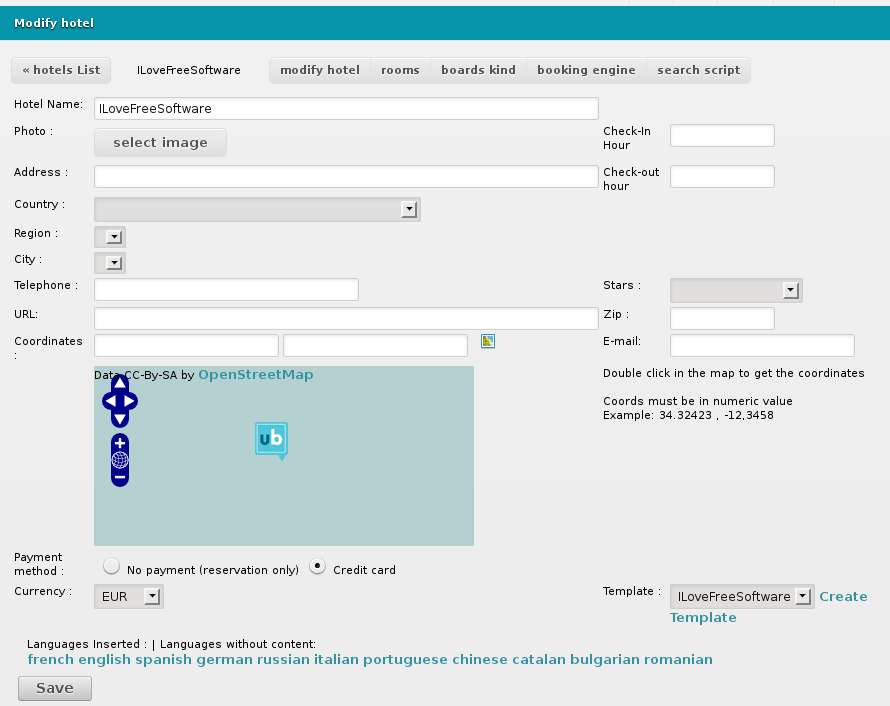Viewport: 890px width, 706px height.
Task: Click the Check-In Hour field
Action: tap(722, 136)
